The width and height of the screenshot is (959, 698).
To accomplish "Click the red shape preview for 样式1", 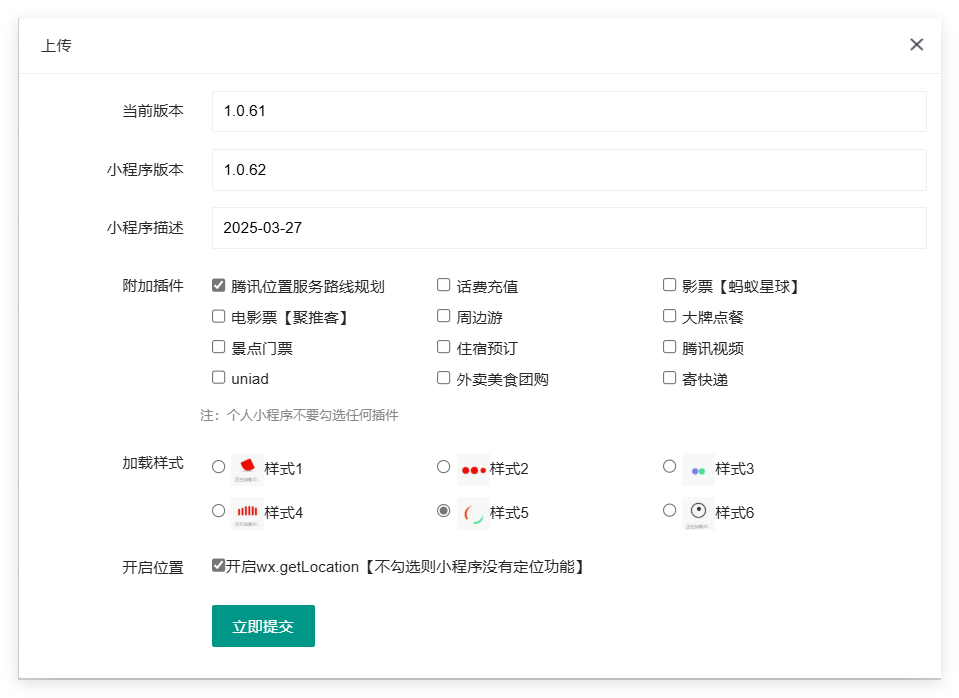I will (247, 469).
